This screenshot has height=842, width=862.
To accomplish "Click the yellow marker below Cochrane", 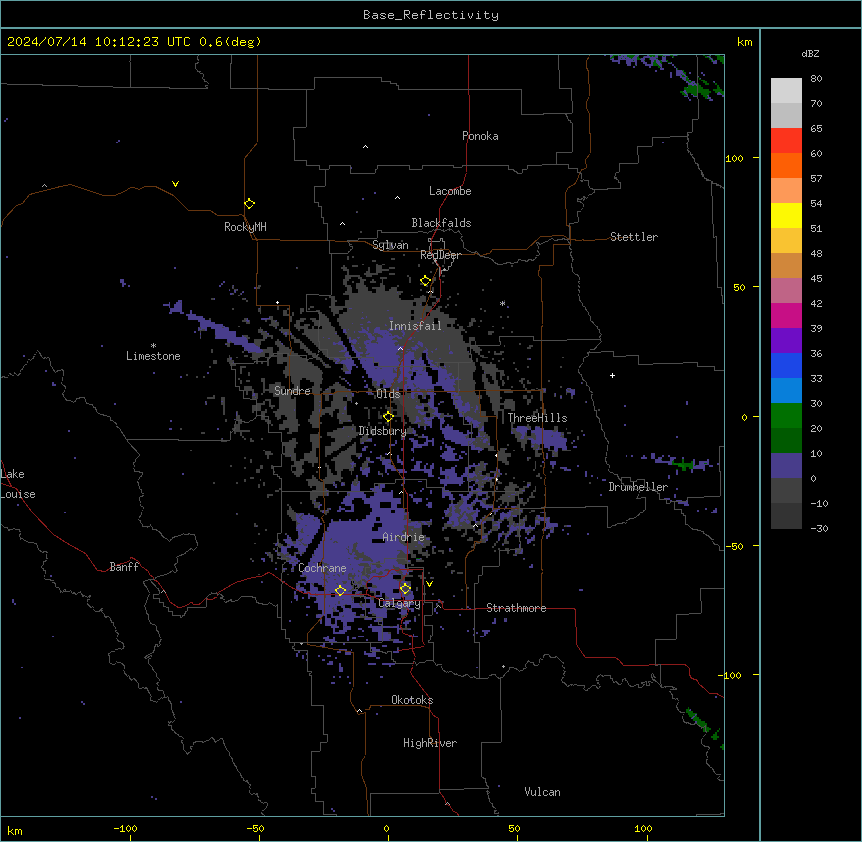I will coord(340,590).
